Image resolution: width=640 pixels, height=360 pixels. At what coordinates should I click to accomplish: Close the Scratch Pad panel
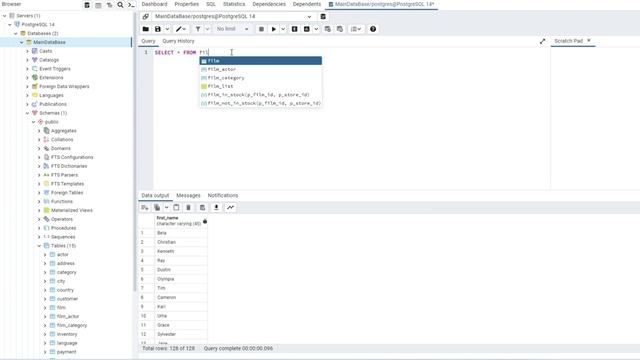589,40
